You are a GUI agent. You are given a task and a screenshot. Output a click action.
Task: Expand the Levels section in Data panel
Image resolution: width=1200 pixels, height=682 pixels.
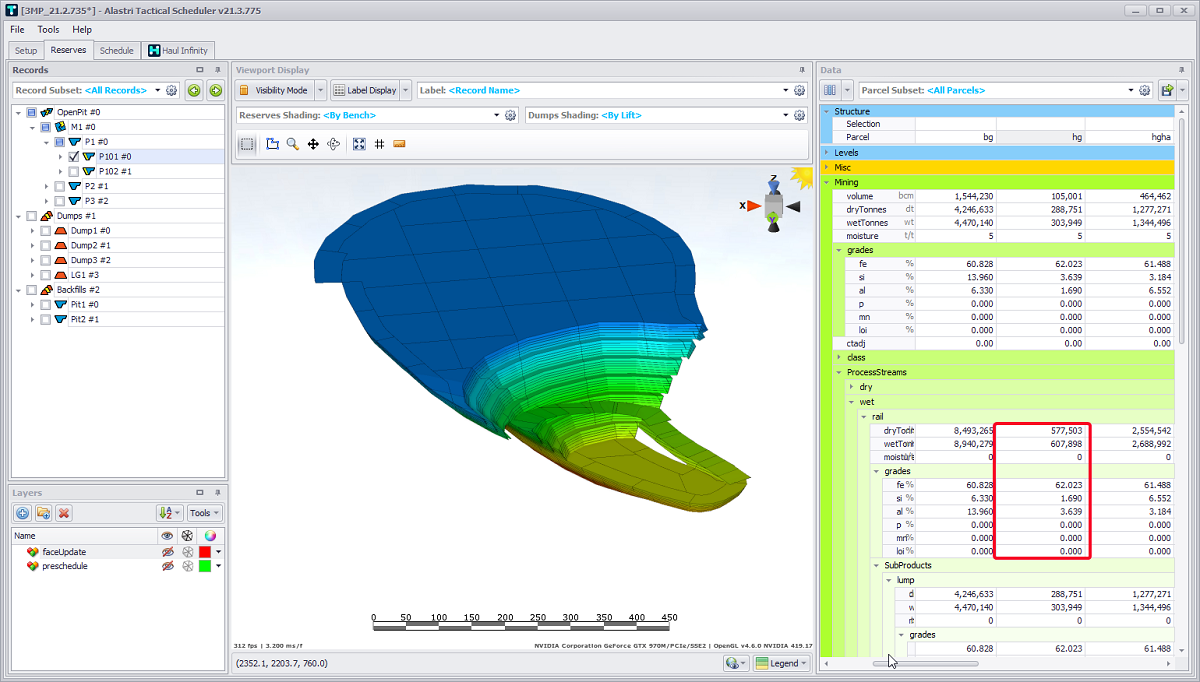826,153
